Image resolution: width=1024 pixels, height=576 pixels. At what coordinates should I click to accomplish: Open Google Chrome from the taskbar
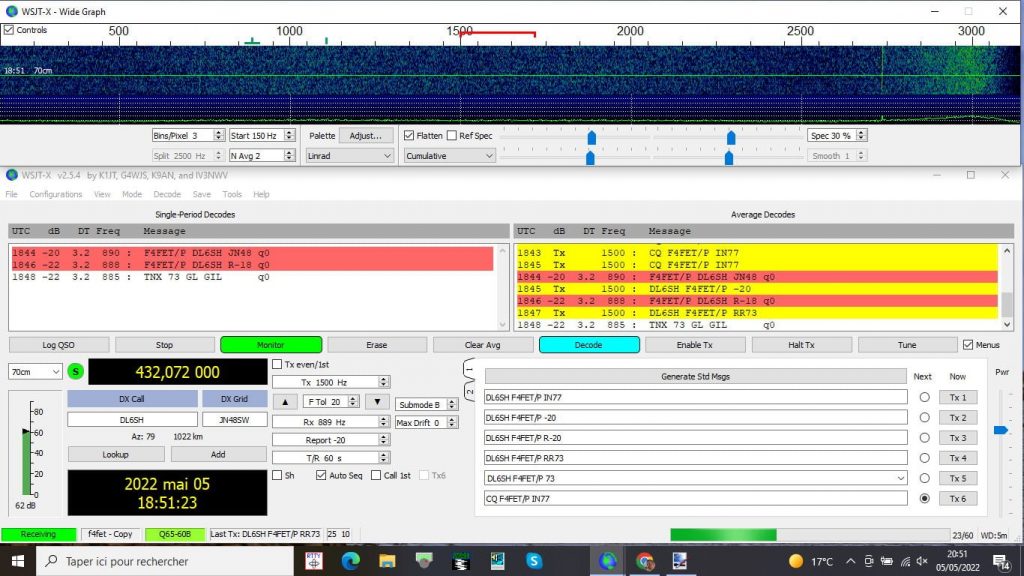pos(645,561)
